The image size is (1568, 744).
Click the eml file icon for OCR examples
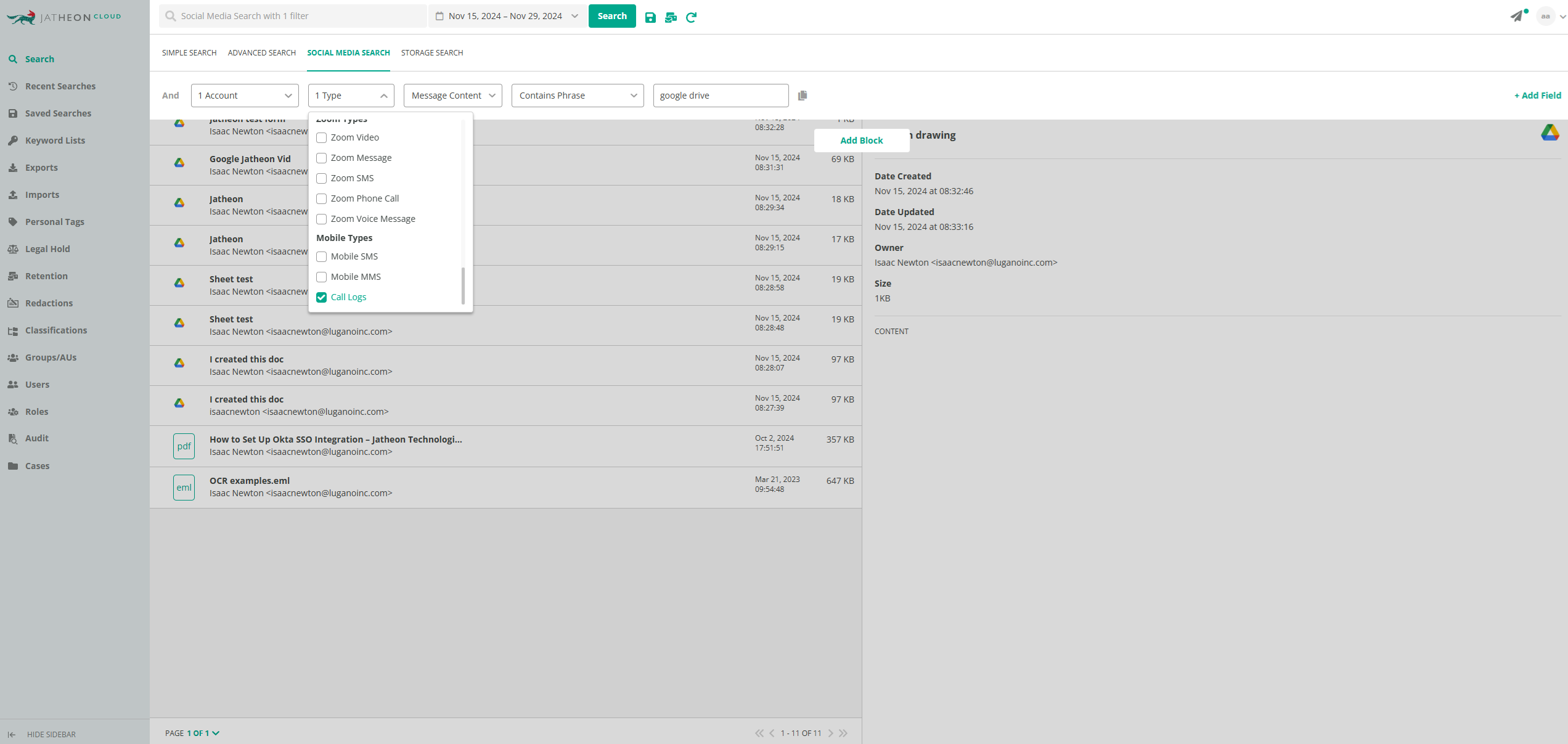[x=184, y=488]
